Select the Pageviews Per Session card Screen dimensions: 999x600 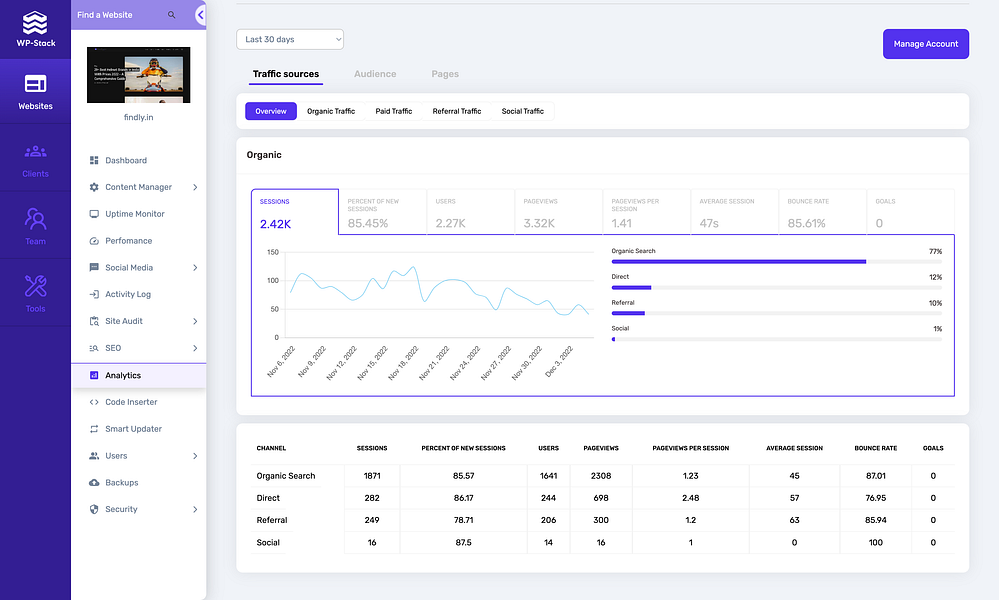coord(646,212)
